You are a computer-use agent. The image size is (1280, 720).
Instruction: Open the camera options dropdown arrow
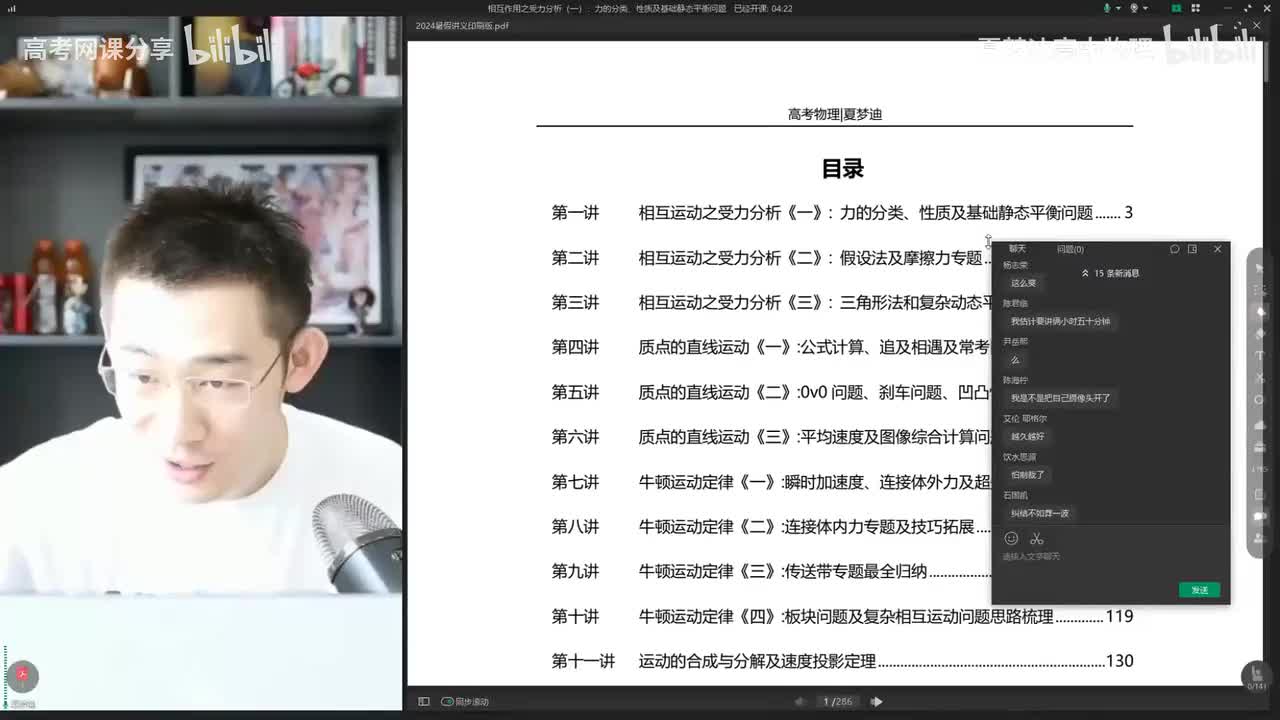pyautogui.click(x=1145, y=8)
